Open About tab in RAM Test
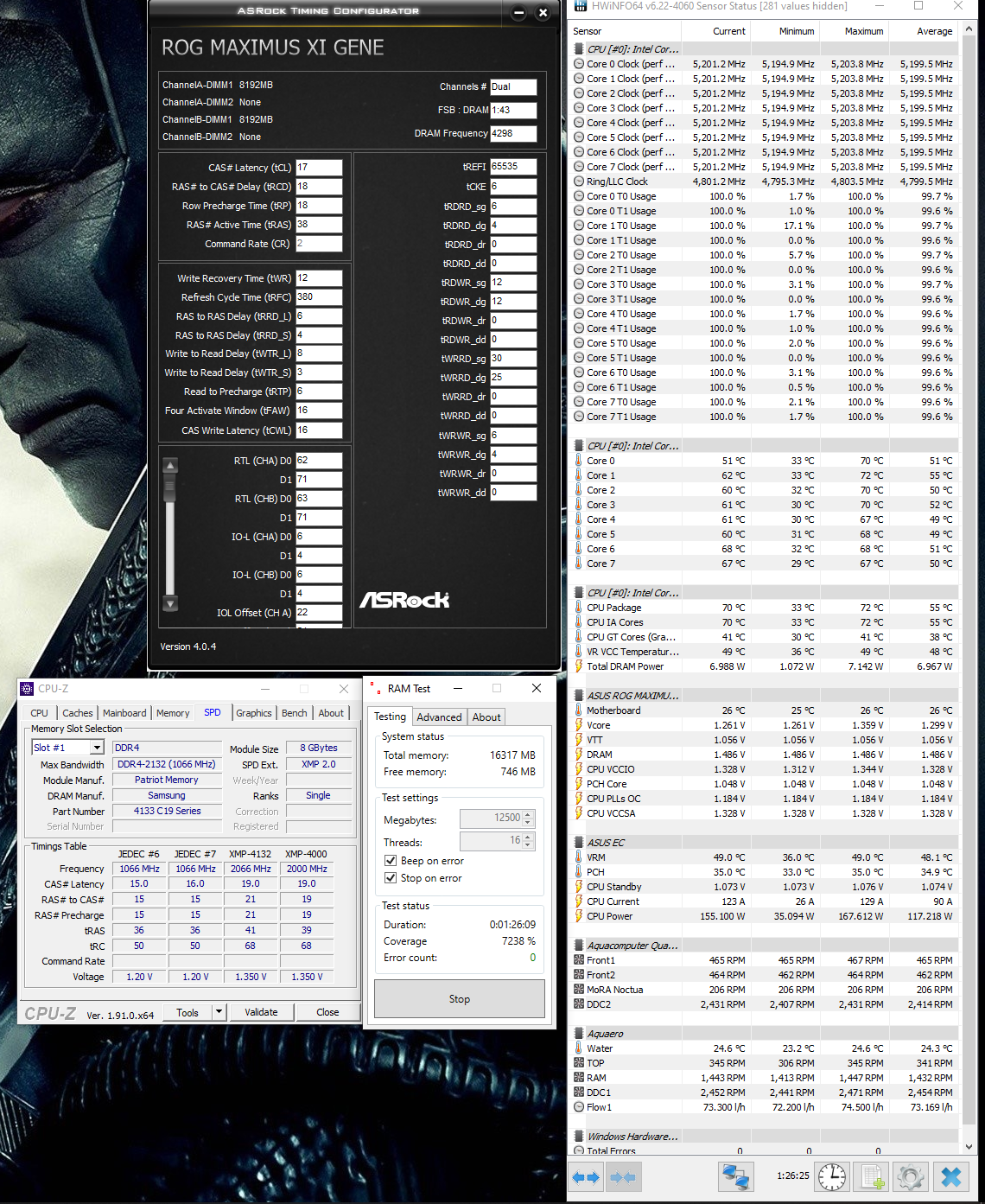985x1204 pixels. 486,717
